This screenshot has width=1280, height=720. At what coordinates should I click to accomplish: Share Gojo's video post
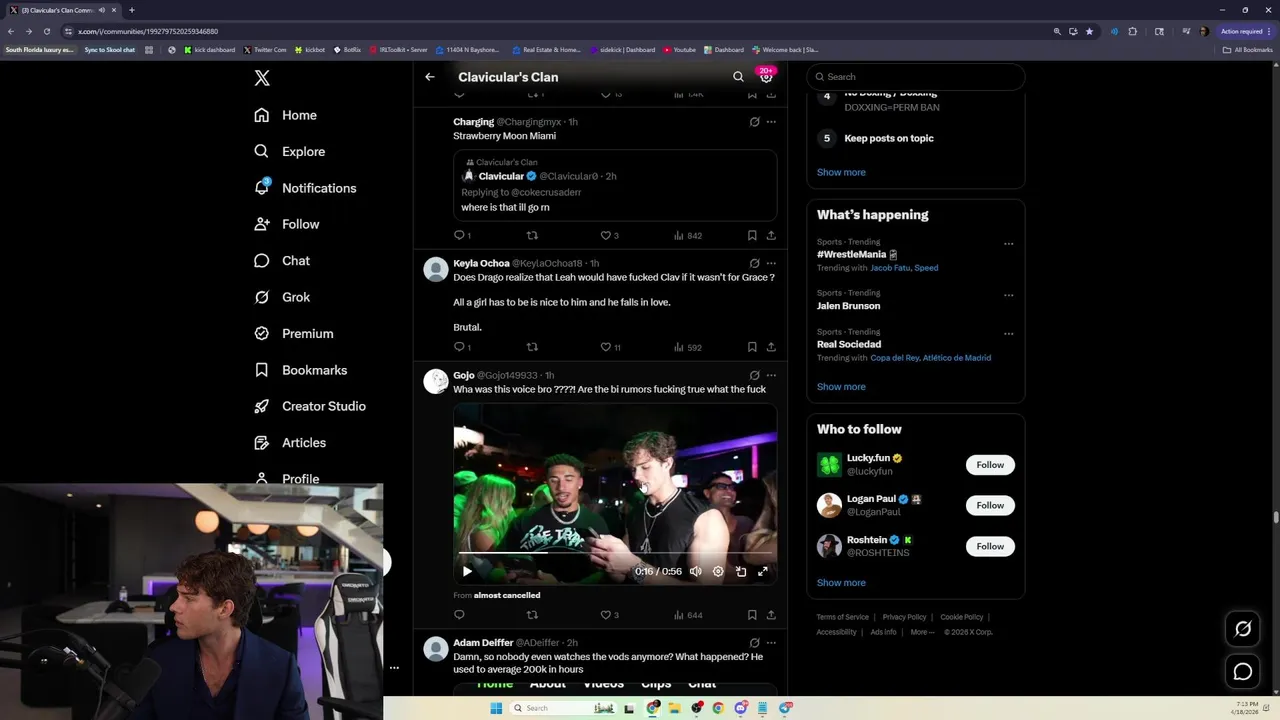coord(771,615)
